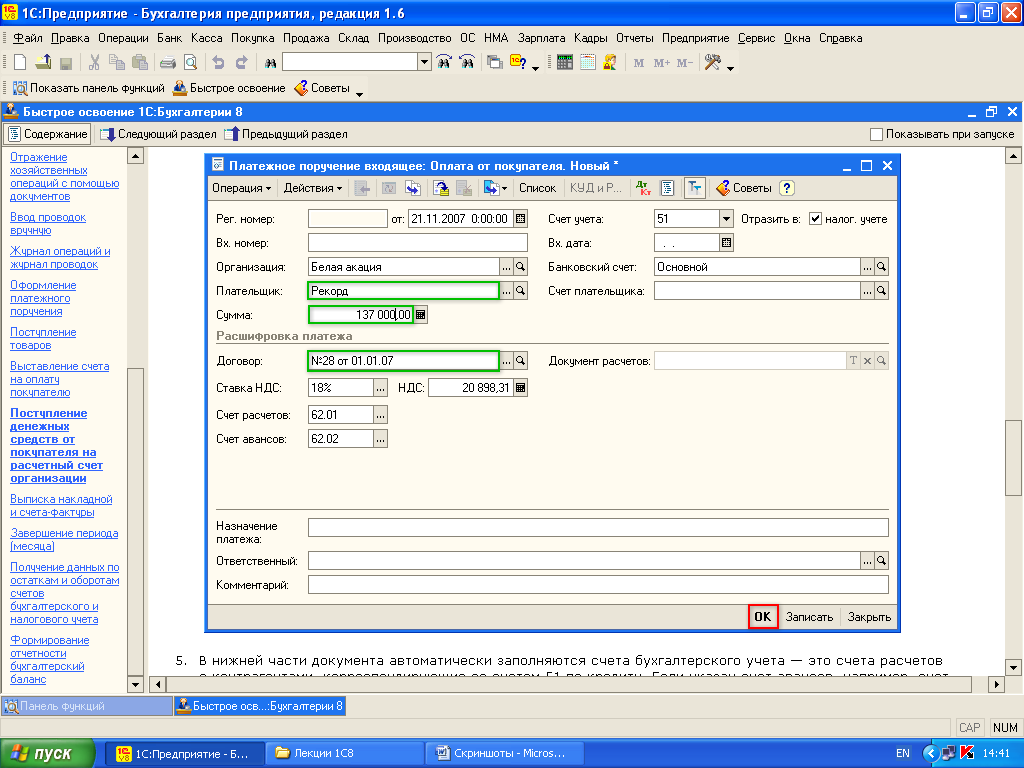Viewport: 1024px width, 768px height.
Task: Click the пуск Start button
Action: pos(47,754)
